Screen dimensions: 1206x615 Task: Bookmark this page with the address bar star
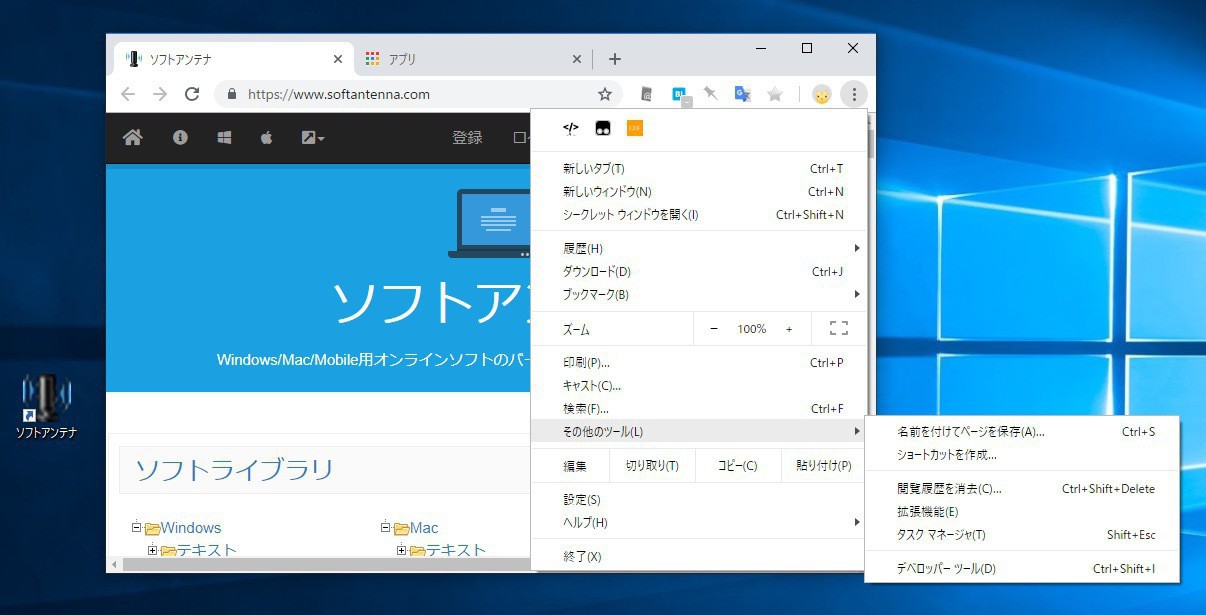click(605, 94)
